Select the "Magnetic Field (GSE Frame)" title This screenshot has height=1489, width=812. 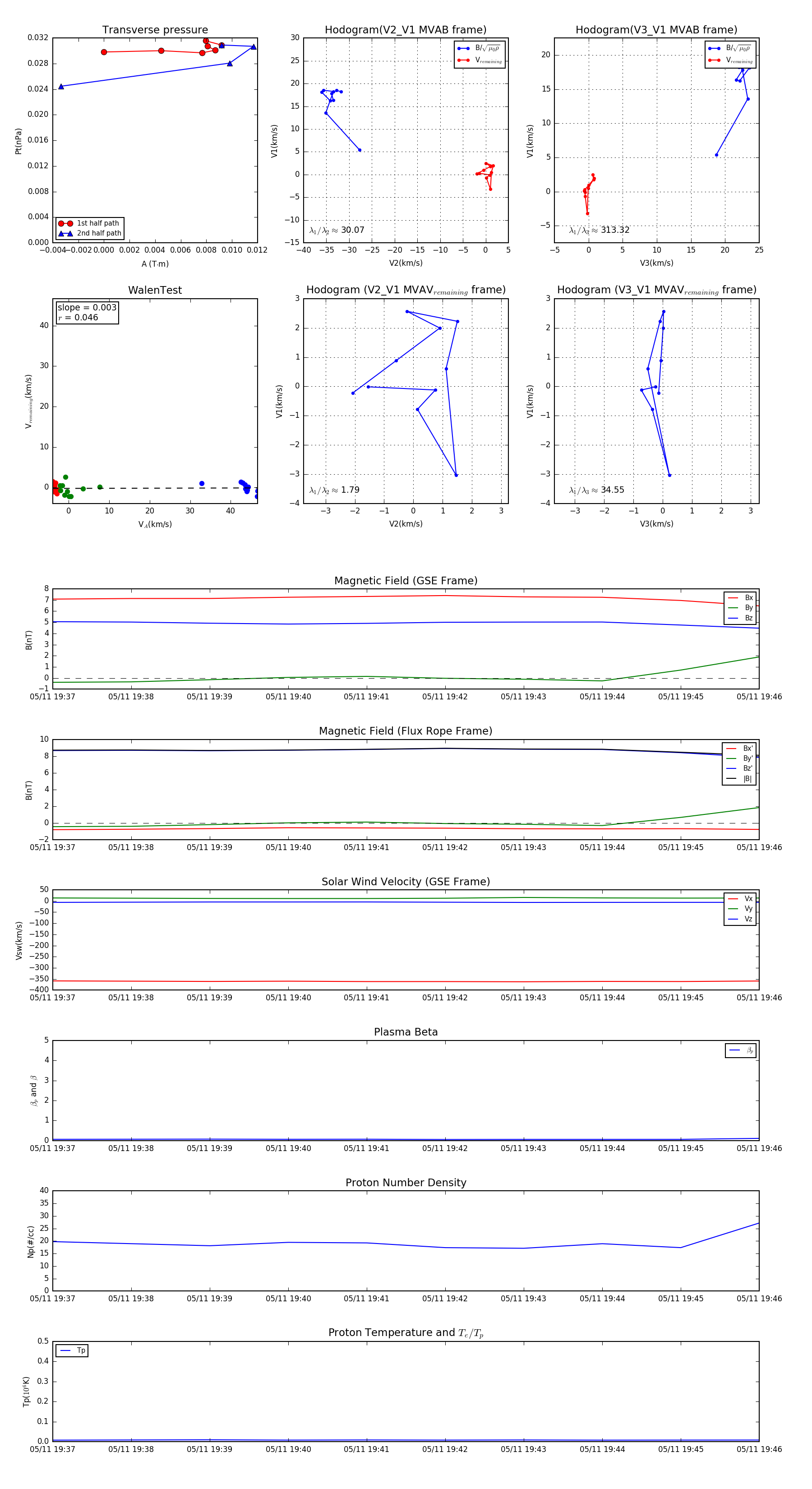[406, 581]
